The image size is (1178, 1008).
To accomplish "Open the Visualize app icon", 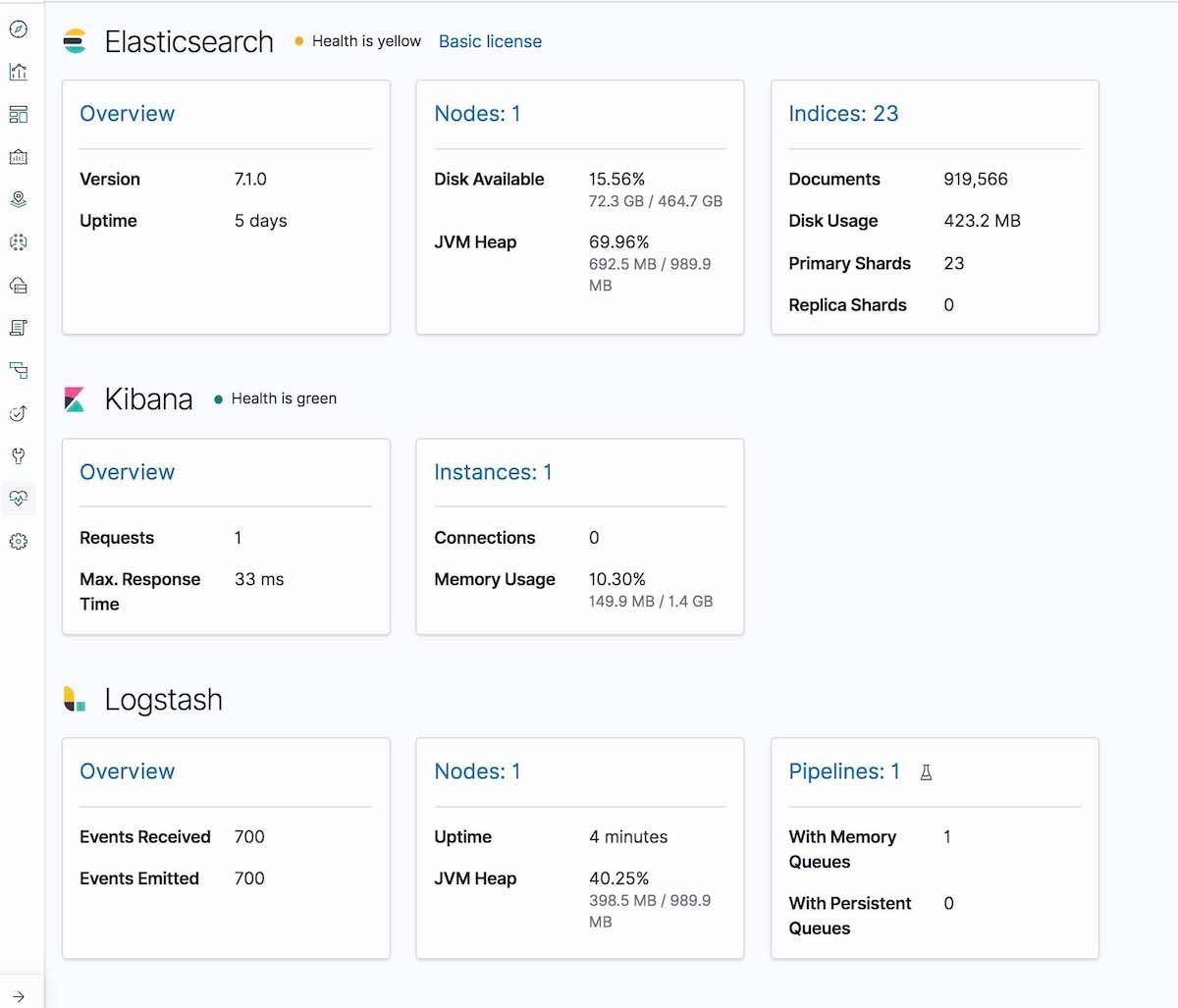I will [18, 72].
